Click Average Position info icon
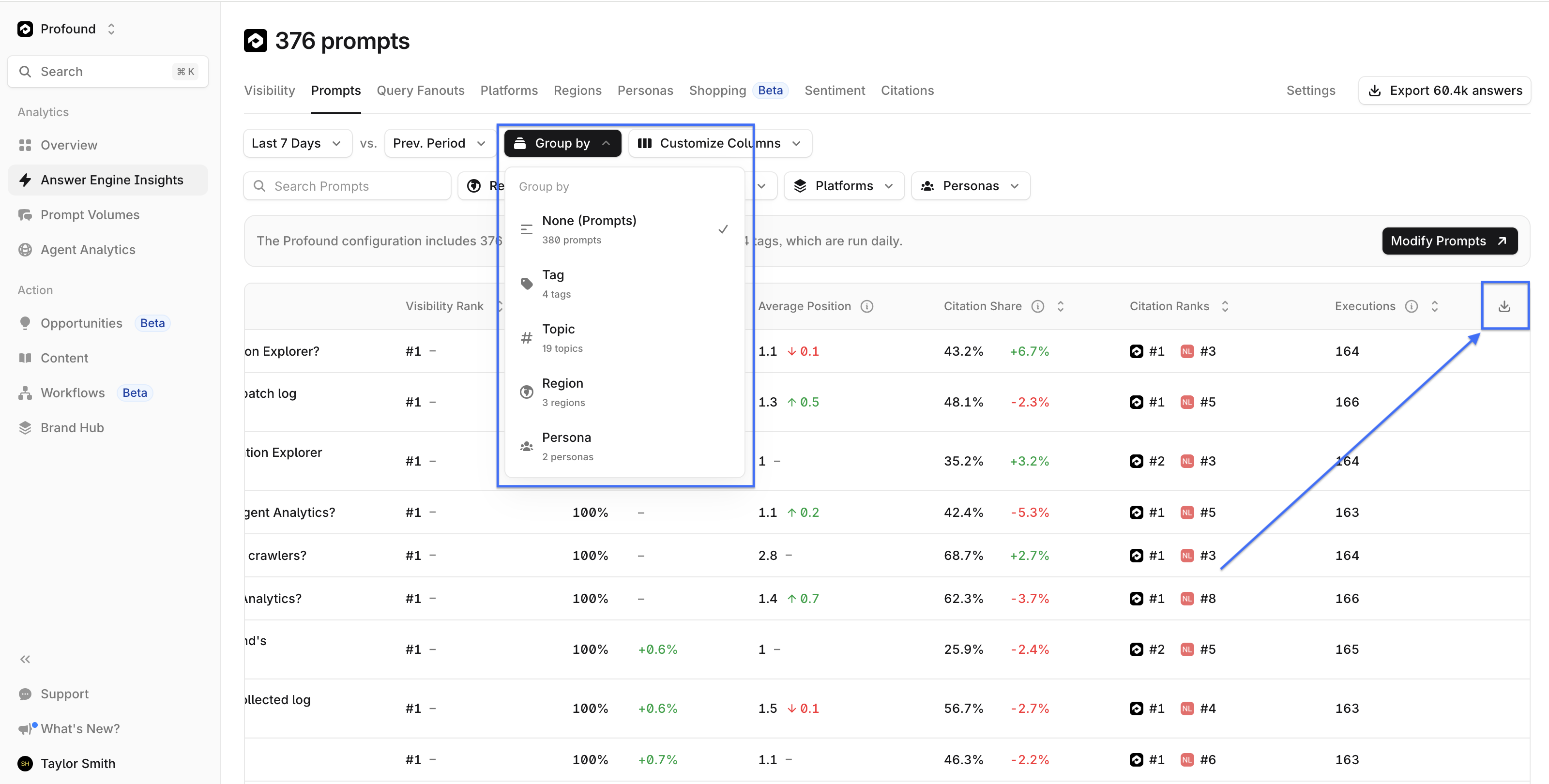 point(866,306)
